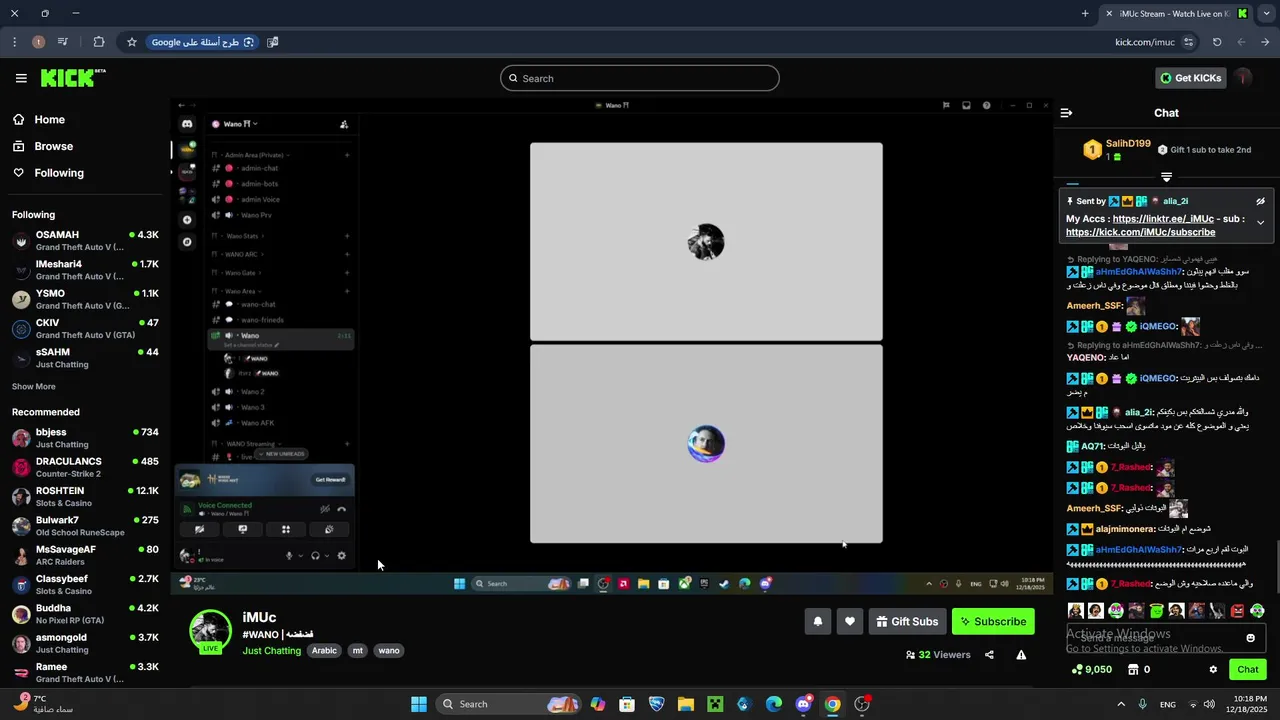The height and width of the screenshot is (720, 1280).
Task: Follow iMUc with the heart button
Action: 849,621
